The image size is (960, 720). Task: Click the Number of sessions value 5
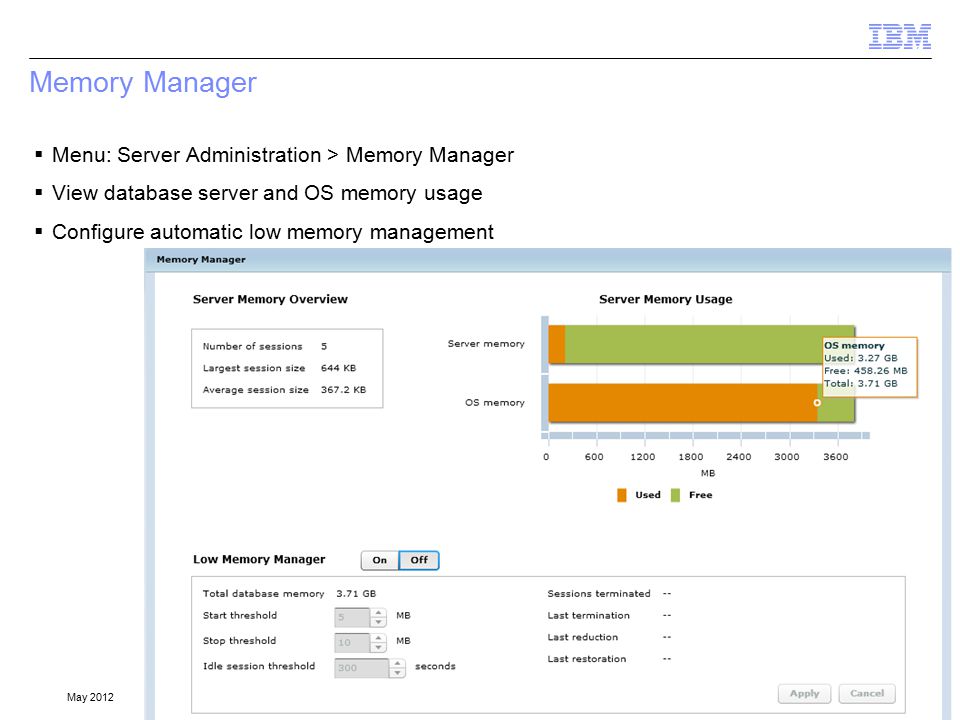click(324, 347)
